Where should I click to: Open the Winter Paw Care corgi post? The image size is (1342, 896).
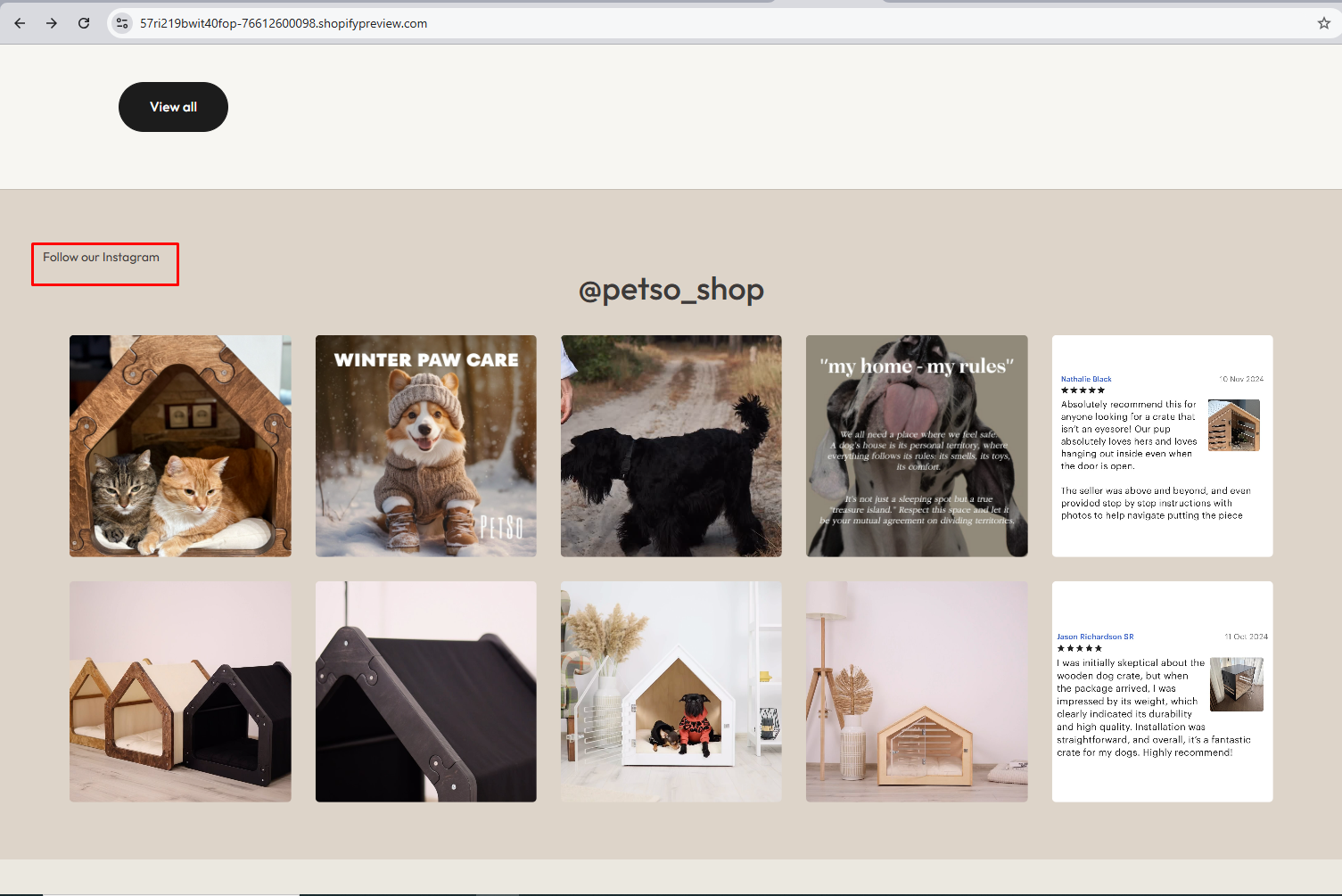tap(426, 446)
